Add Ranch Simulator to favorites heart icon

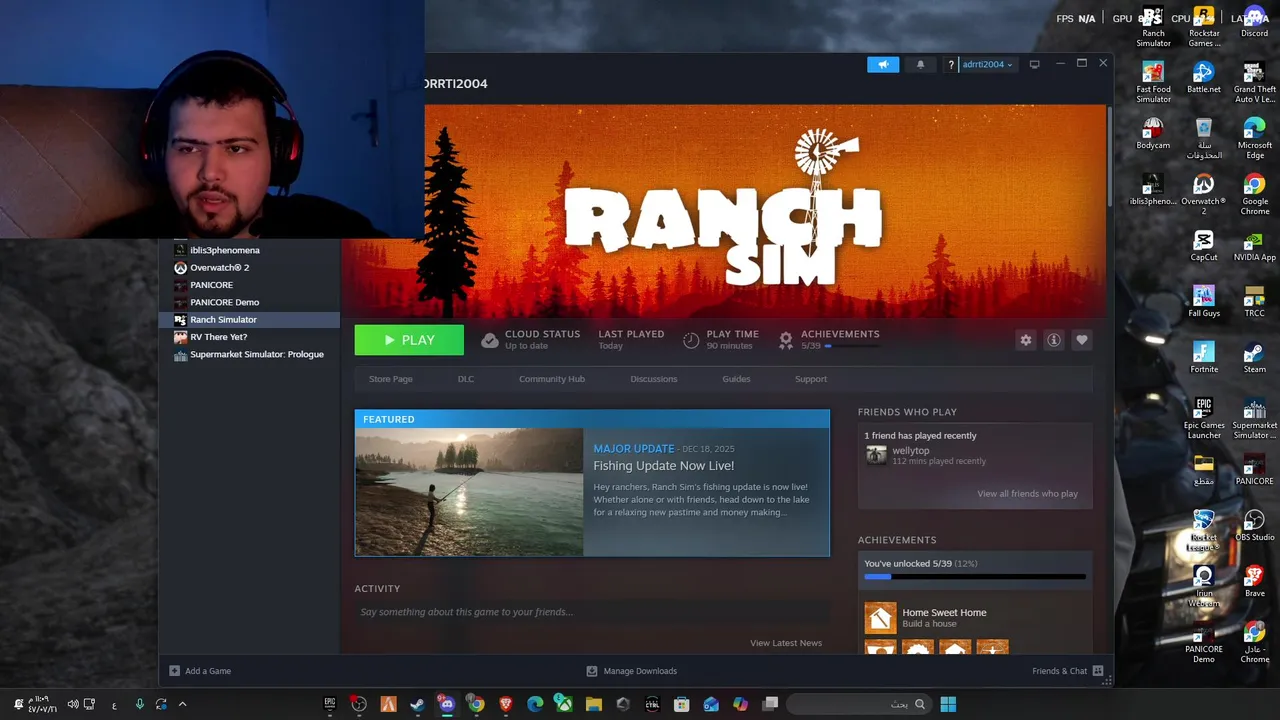click(x=1082, y=340)
